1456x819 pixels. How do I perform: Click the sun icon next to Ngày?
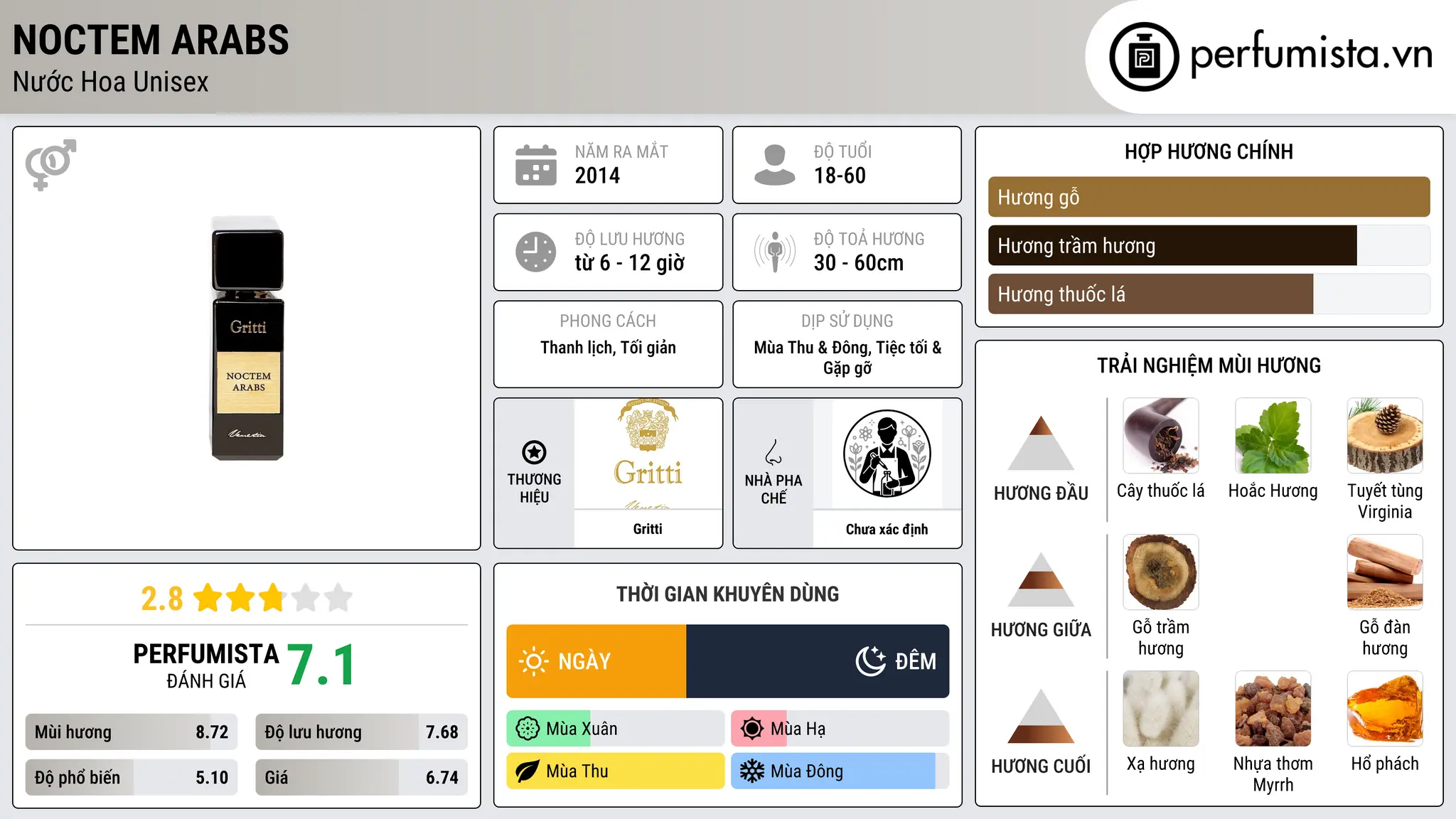pyautogui.click(x=533, y=661)
